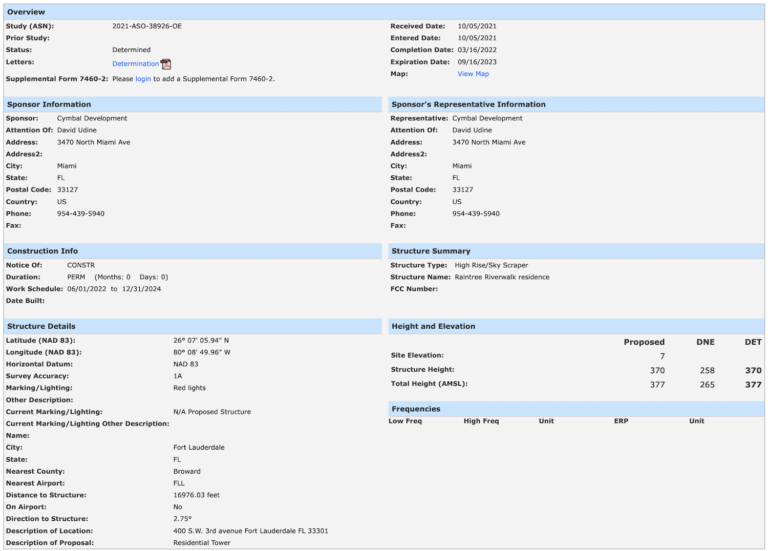Select the representative's Attention Of David Udine
The image size is (768, 551).
coord(472,130)
